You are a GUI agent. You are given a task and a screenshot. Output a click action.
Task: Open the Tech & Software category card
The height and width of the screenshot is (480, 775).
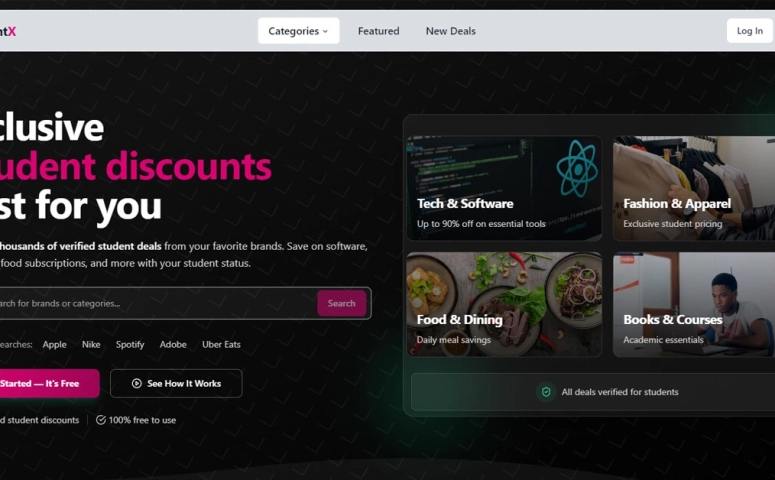coord(504,188)
